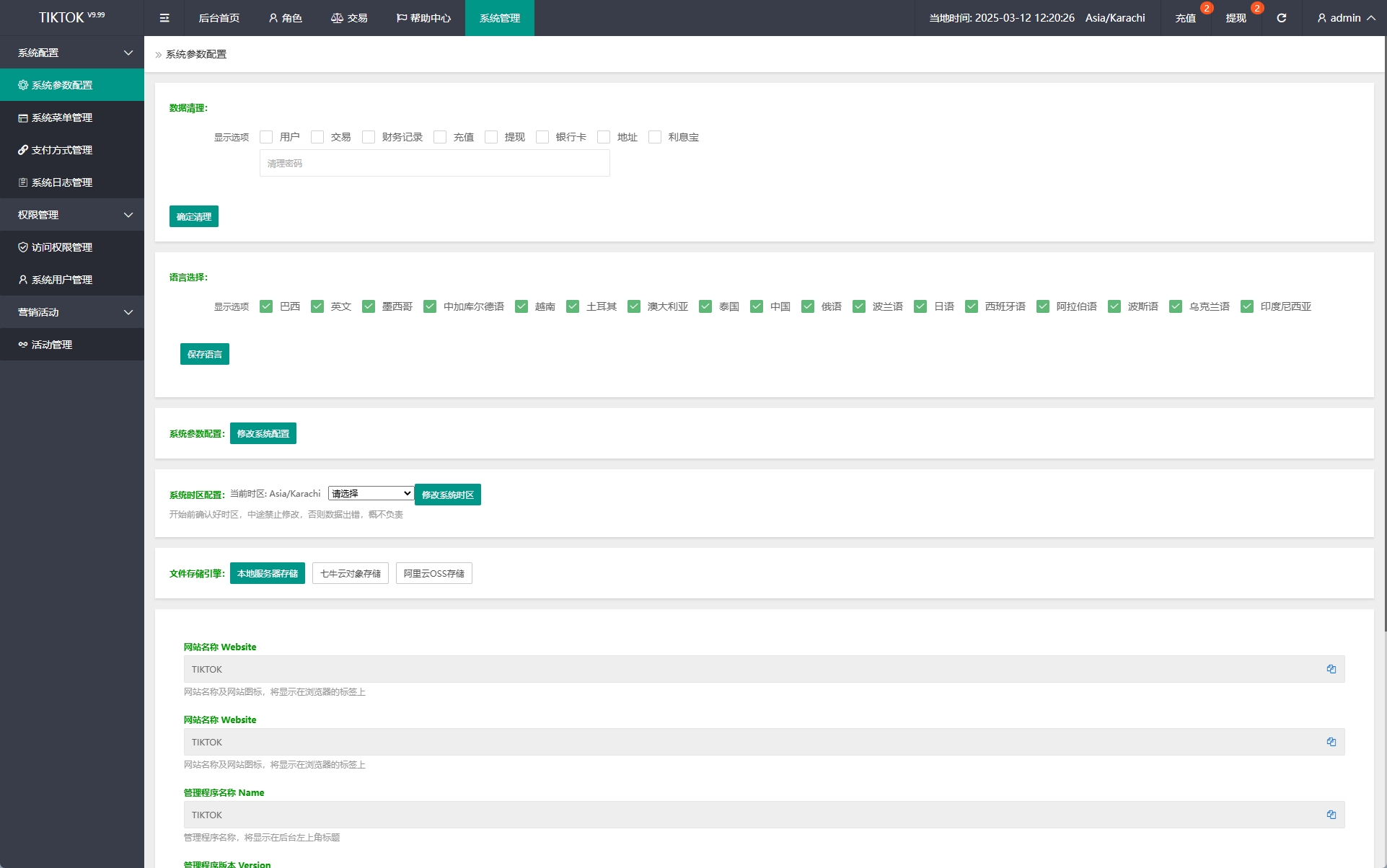Open 支付方式管理 link icon item

pyautogui.click(x=62, y=150)
